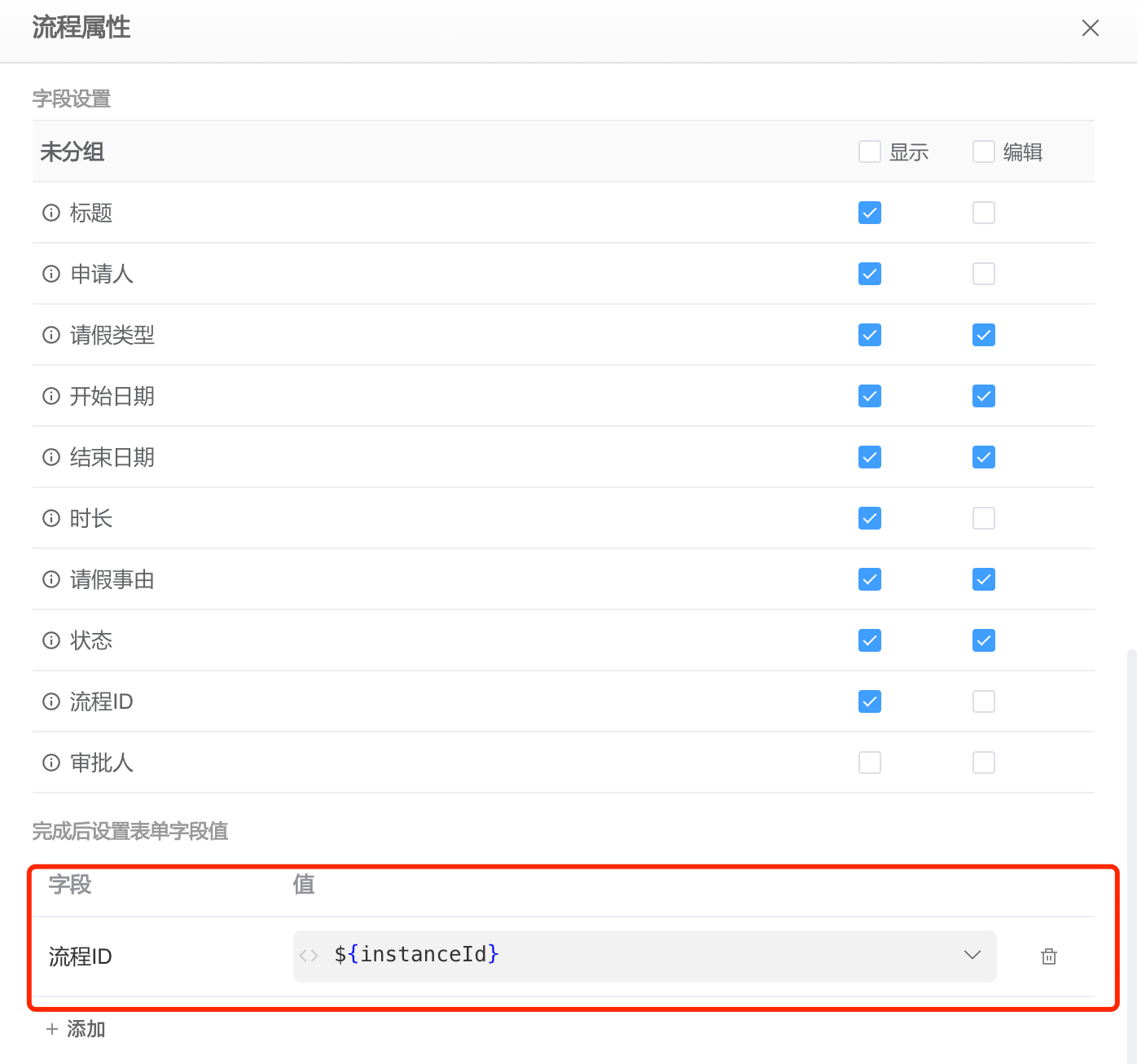Click the info icon next to 状态
The image size is (1137, 1064).
50,640
